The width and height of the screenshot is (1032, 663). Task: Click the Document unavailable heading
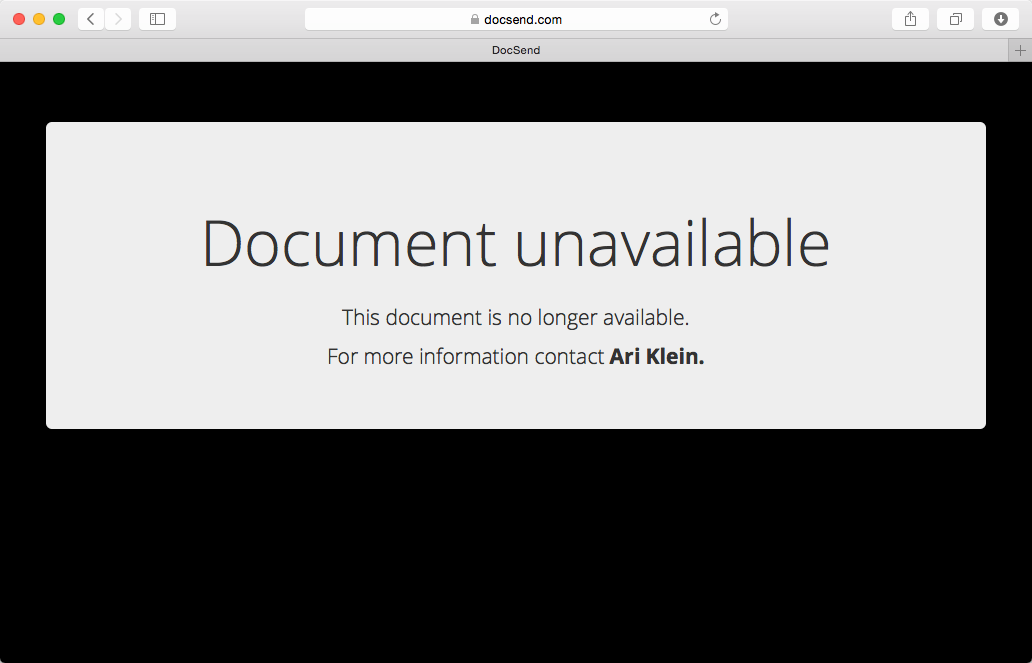tap(515, 243)
